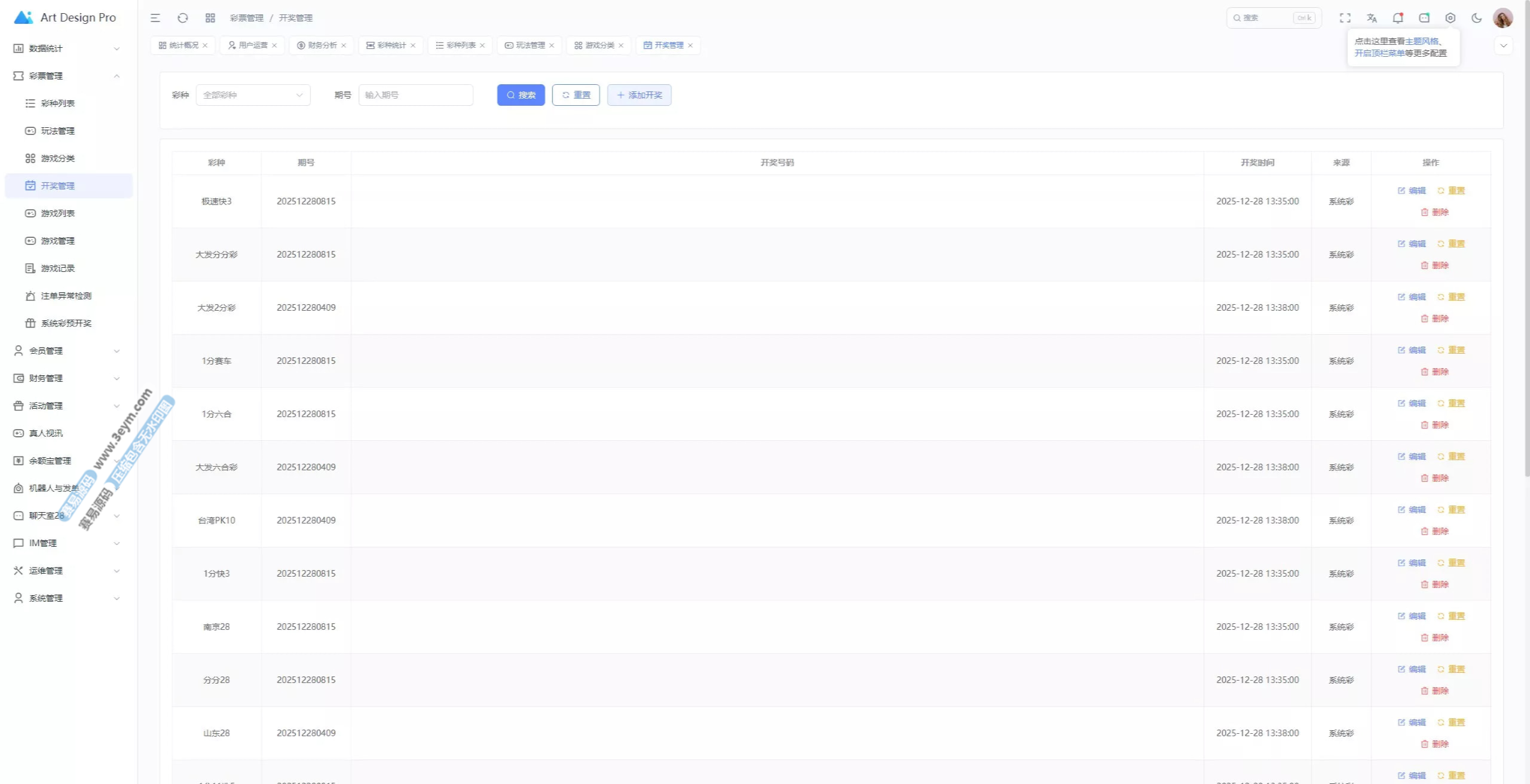Viewport: 1530px width, 784px height.
Task: Switch to the 财务分析 tab
Action: [x=322, y=45]
